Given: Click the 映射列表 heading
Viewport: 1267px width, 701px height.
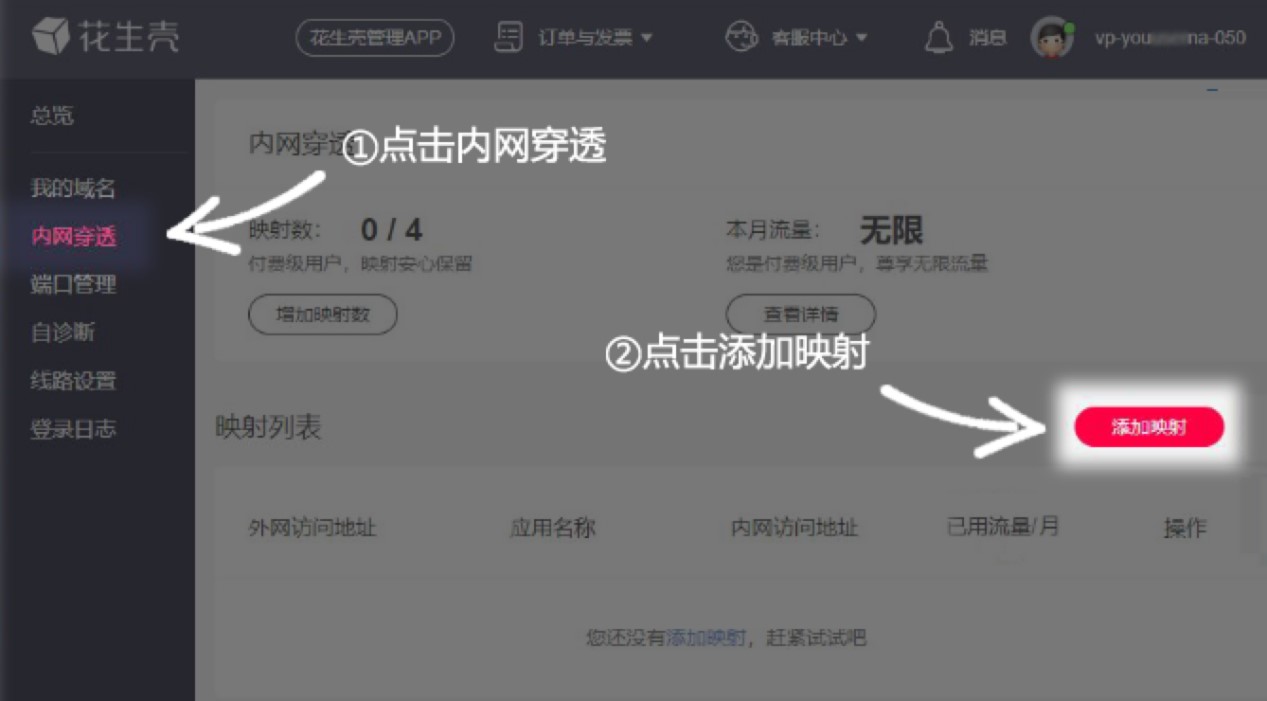Looking at the screenshot, I should 268,427.
